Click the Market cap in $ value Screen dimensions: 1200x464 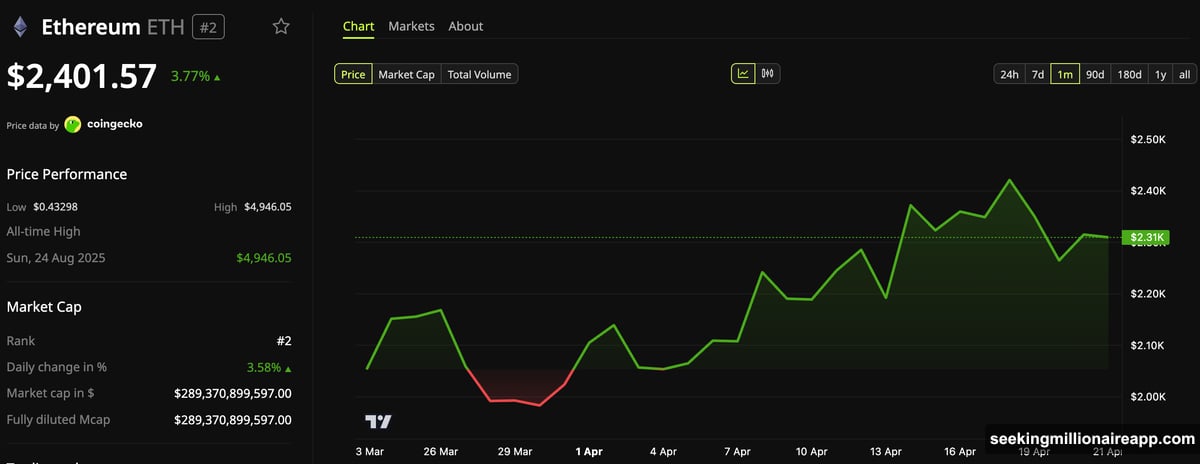click(233, 393)
